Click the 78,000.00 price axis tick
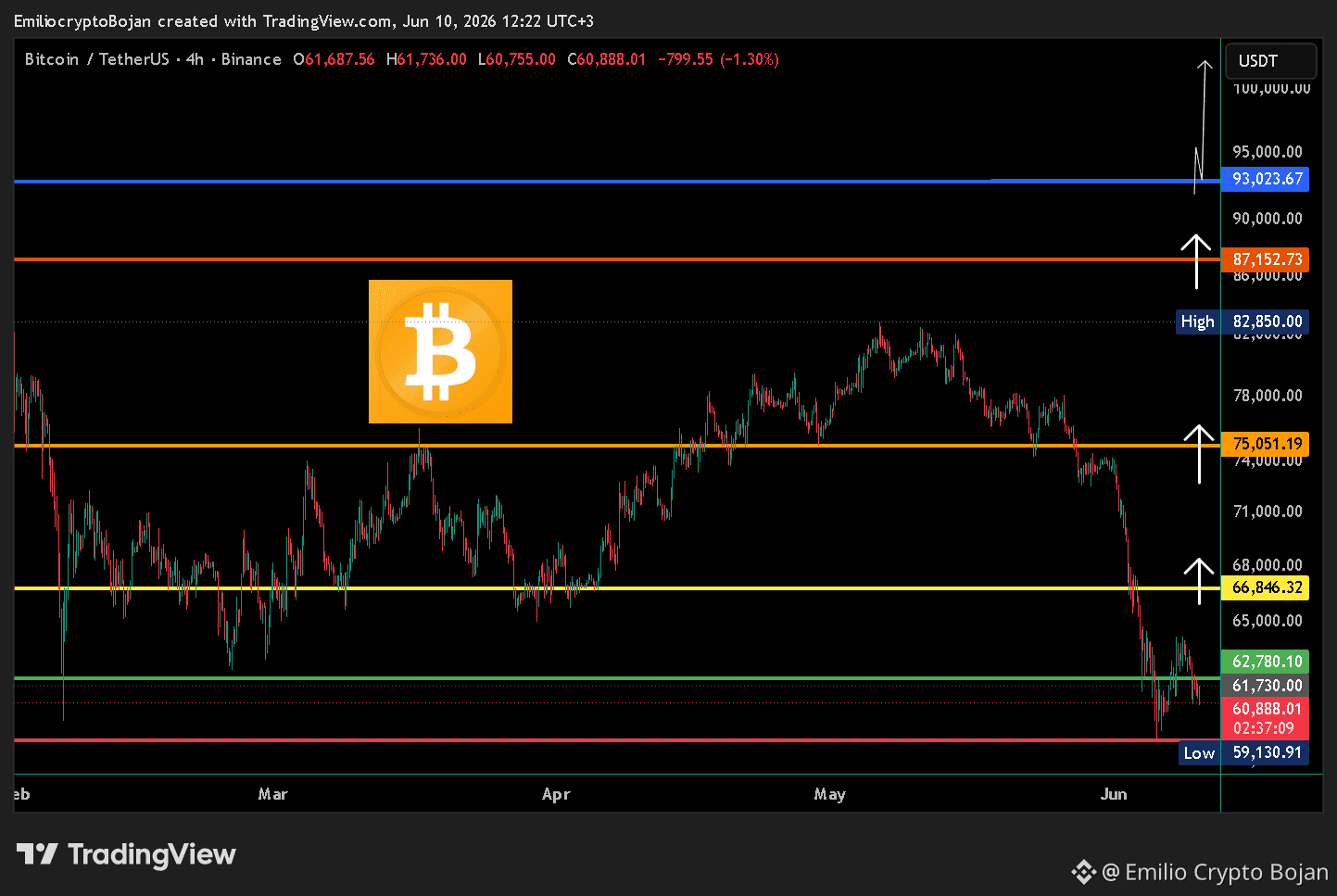 point(1267,396)
